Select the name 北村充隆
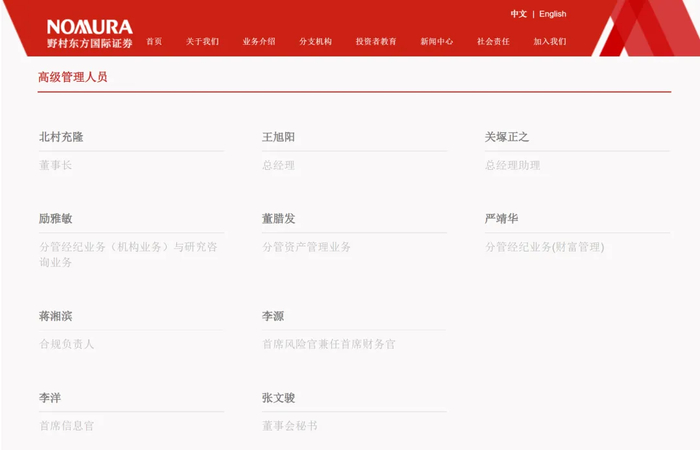 [61, 137]
